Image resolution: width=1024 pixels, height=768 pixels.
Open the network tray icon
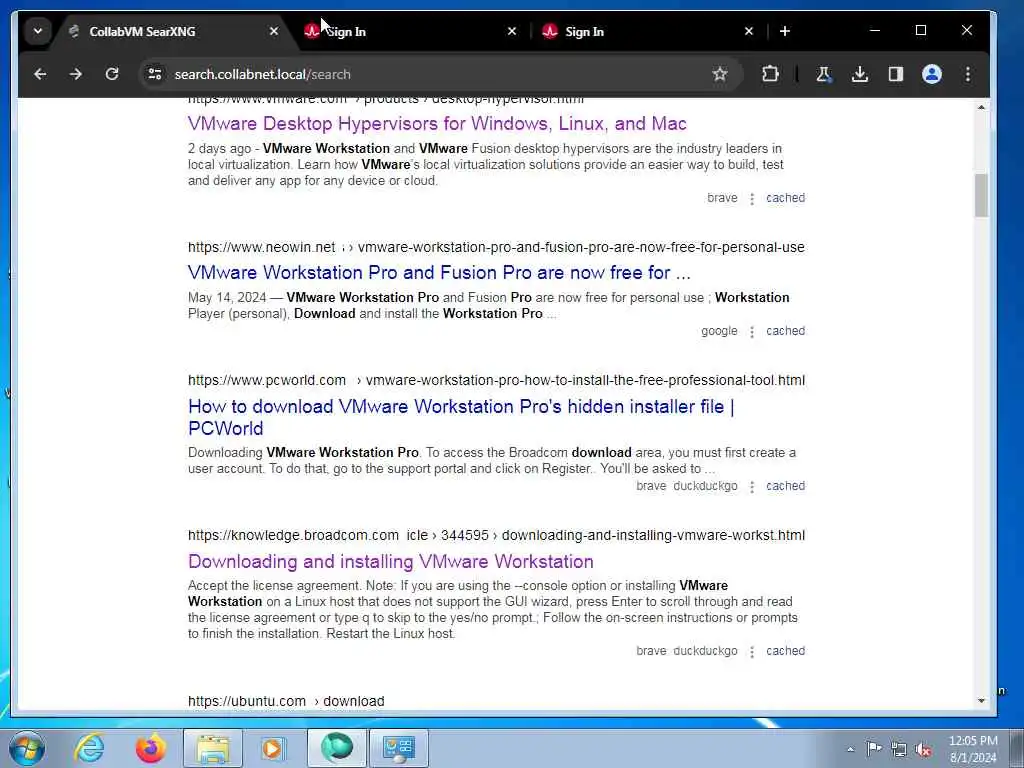(x=899, y=749)
